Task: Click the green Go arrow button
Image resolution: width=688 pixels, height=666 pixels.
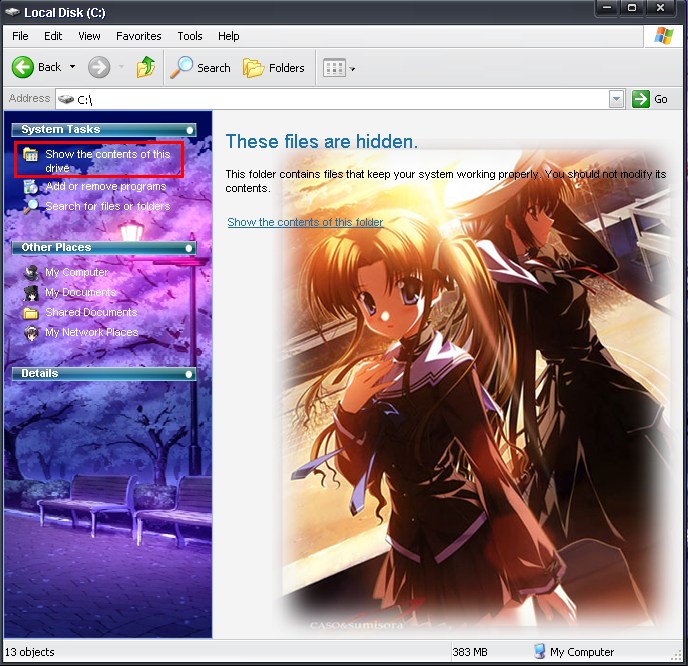Action: (641, 99)
